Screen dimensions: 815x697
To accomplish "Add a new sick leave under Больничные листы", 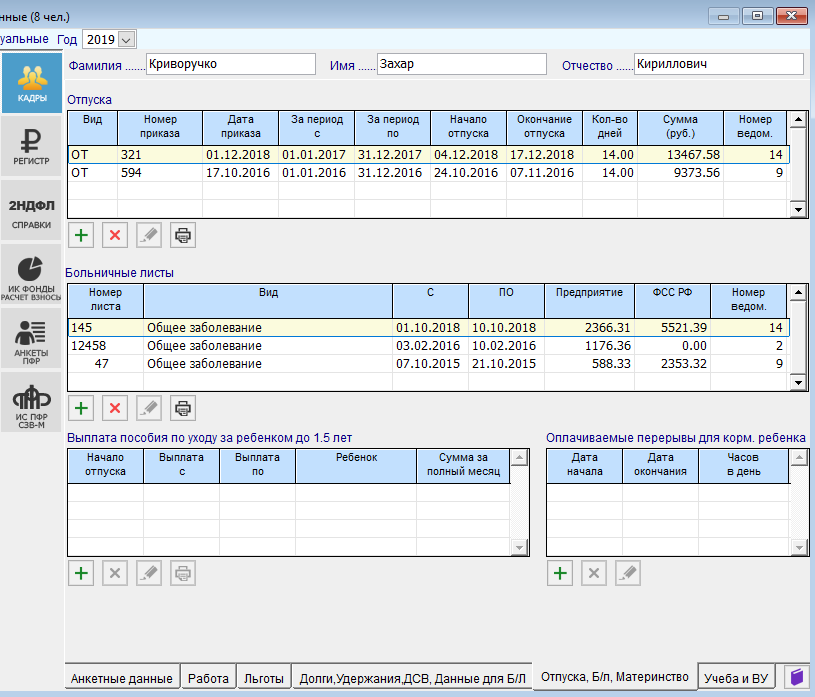I will point(81,408).
